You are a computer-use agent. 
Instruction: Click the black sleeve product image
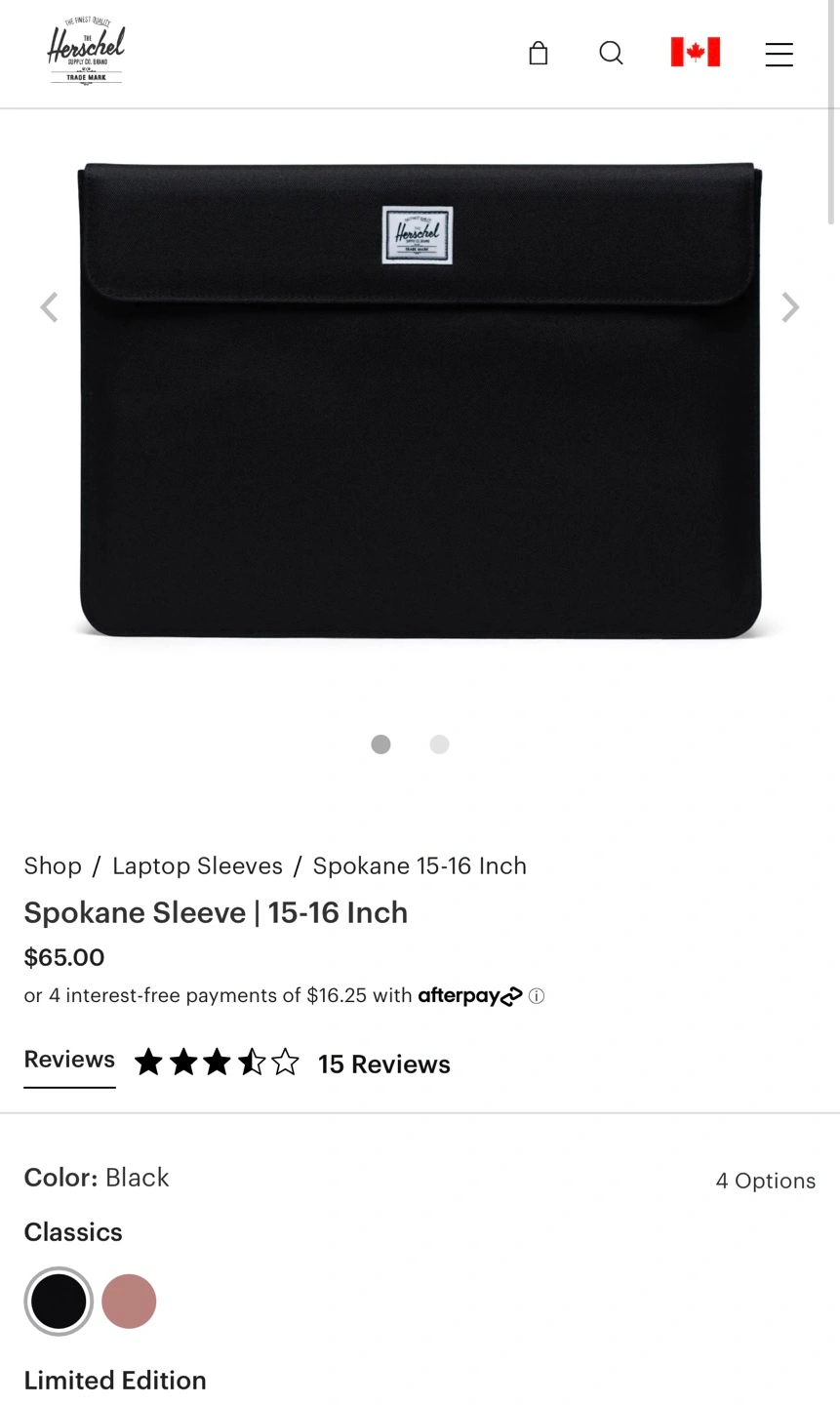[x=420, y=401]
